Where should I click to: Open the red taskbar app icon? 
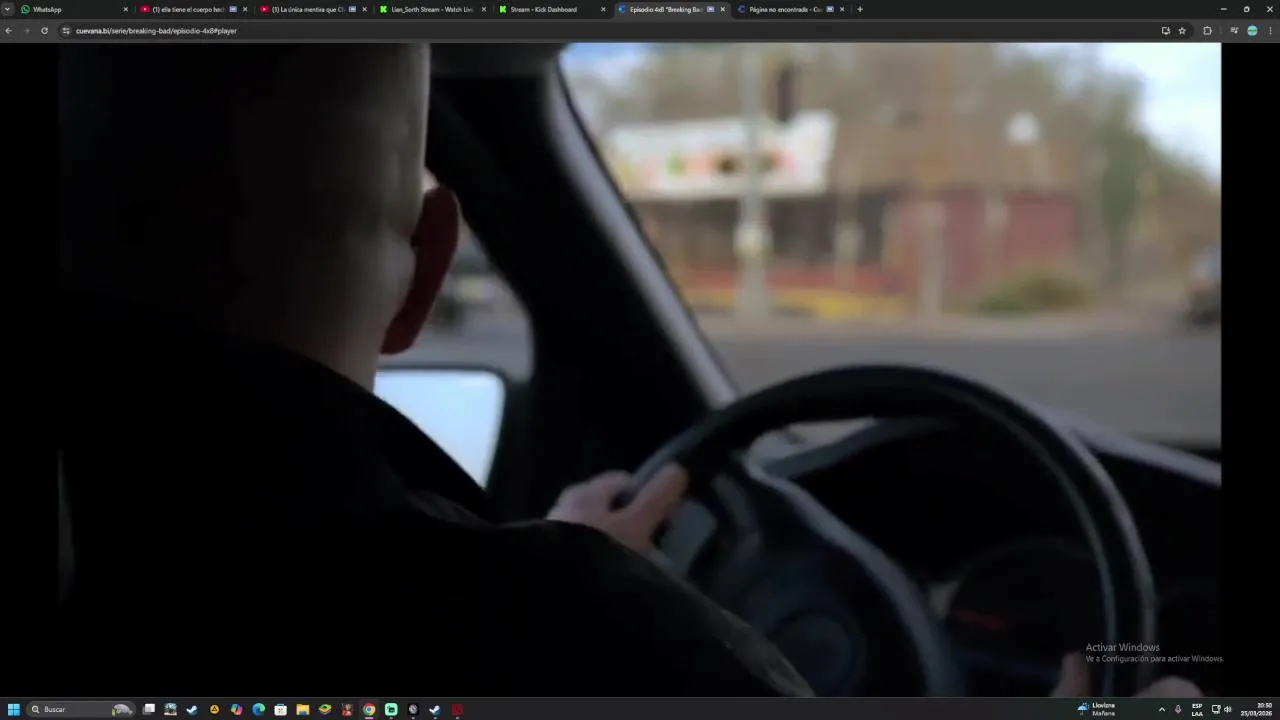coord(457,709)
